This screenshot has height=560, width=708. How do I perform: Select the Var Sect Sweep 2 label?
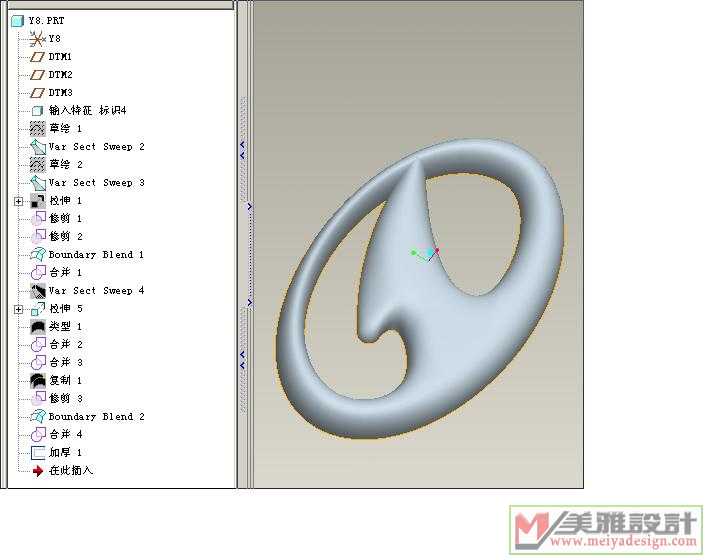(97, 147)
